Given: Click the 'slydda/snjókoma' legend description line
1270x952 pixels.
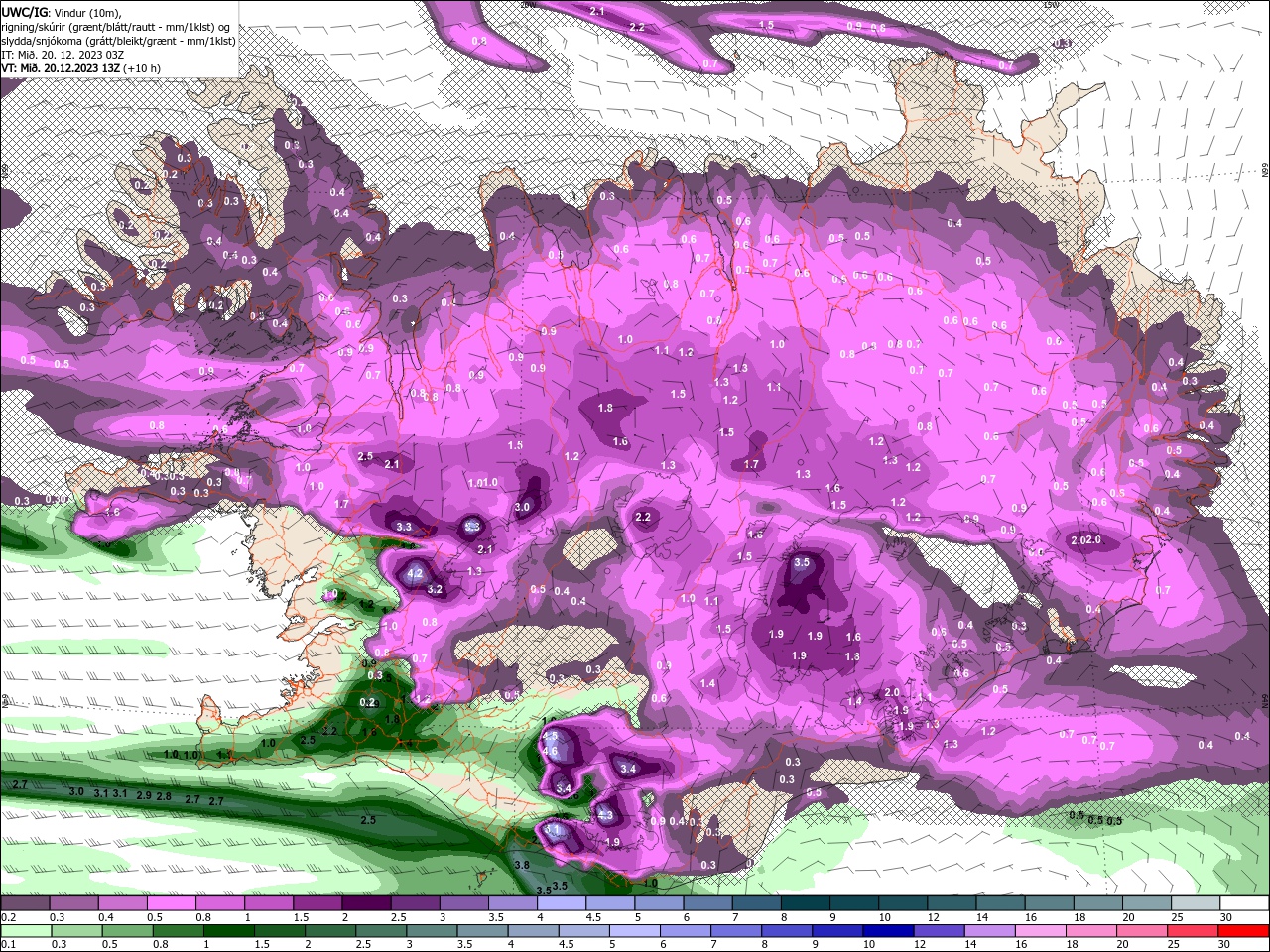Looking at the screenshot, I should pos(118,41).
